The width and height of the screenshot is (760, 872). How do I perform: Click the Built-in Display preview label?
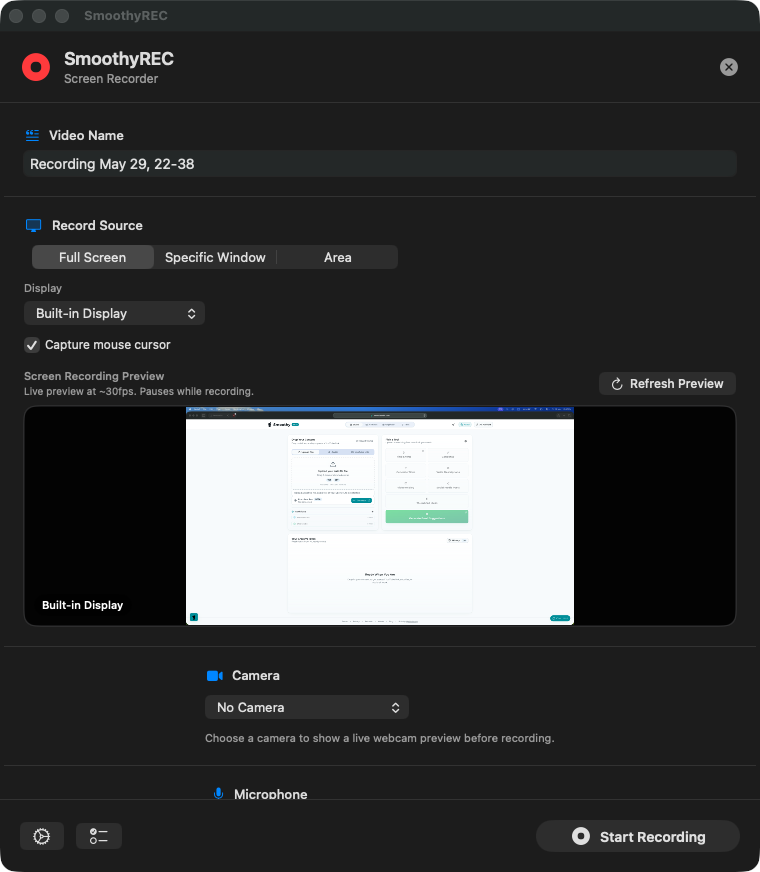click(82, 605)
